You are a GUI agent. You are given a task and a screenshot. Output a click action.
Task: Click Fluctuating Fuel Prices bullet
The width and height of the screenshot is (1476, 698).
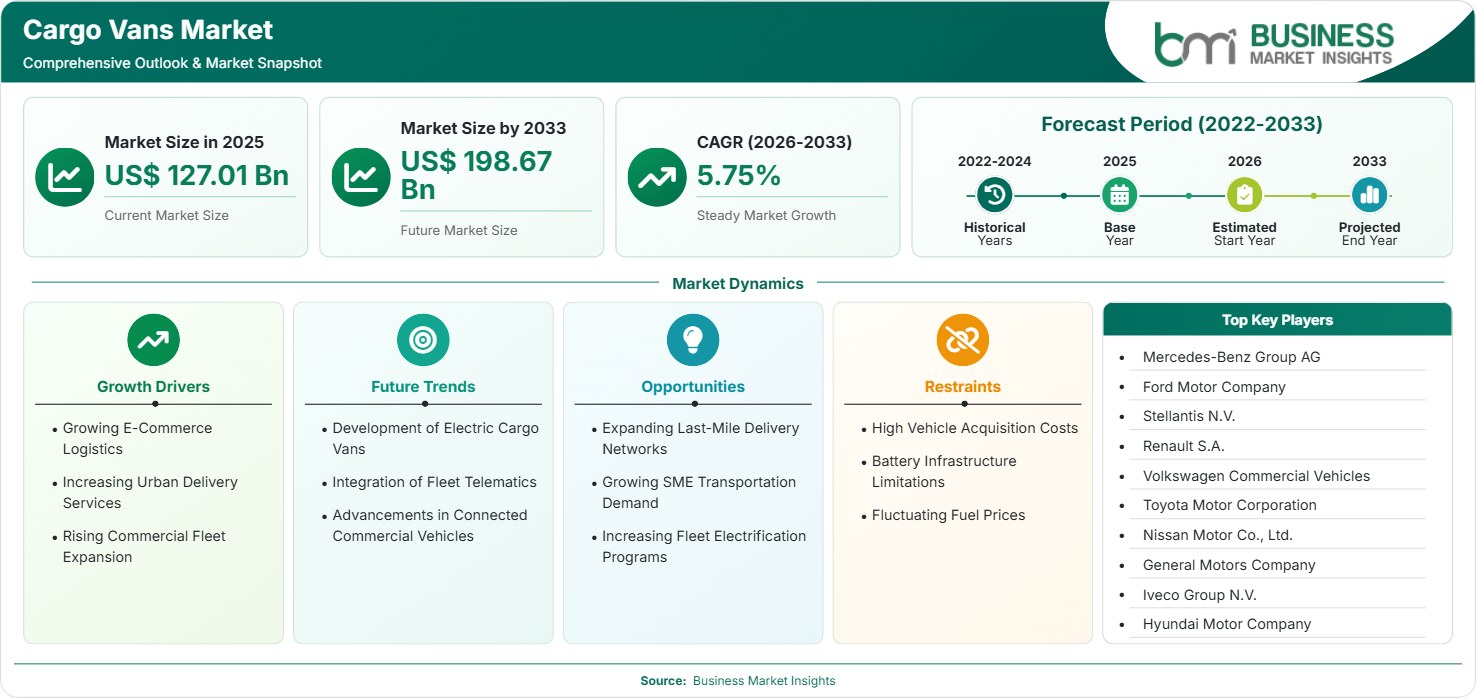coord(948,515)
